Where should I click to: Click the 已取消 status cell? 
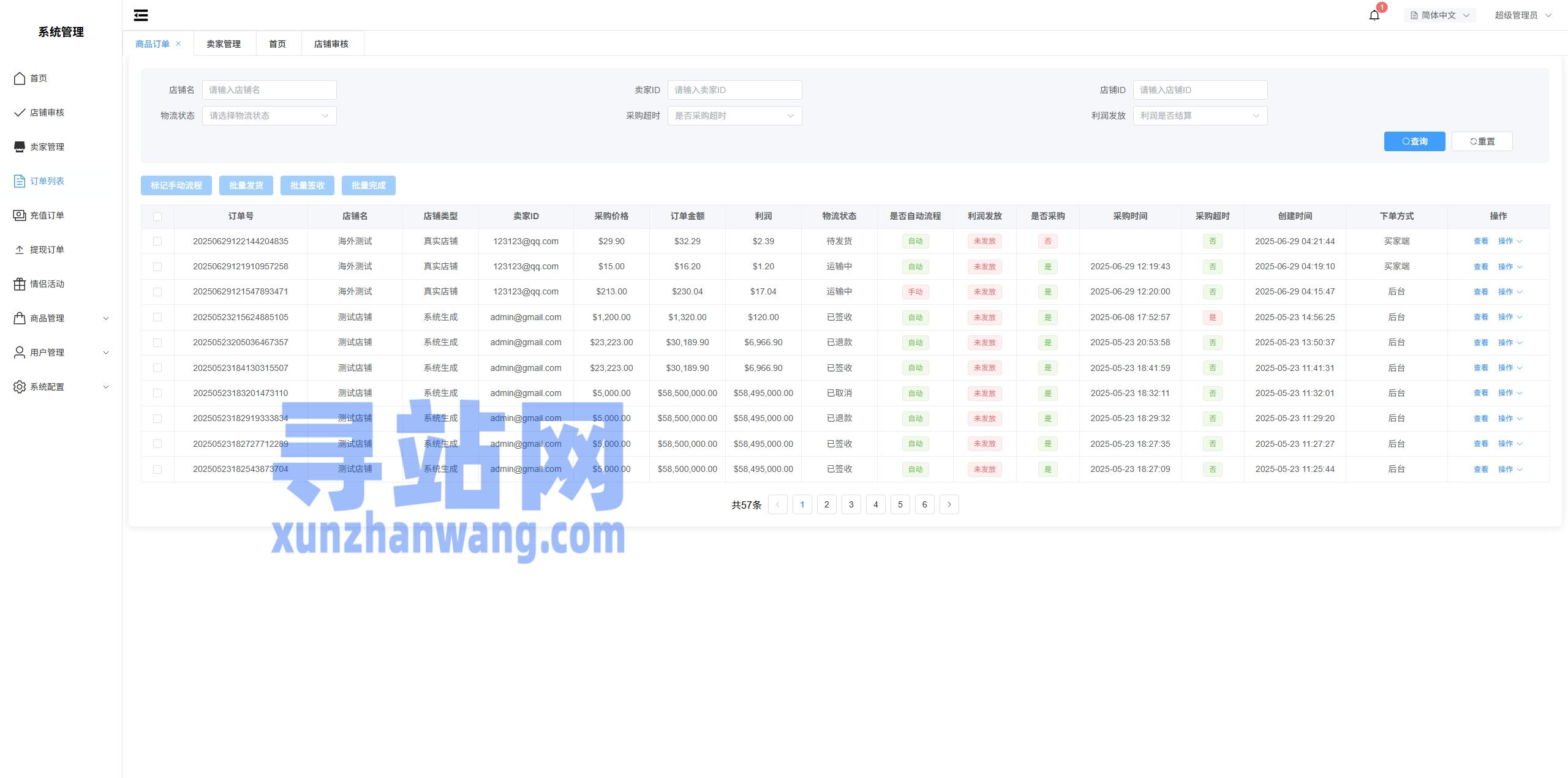point(840,393)
